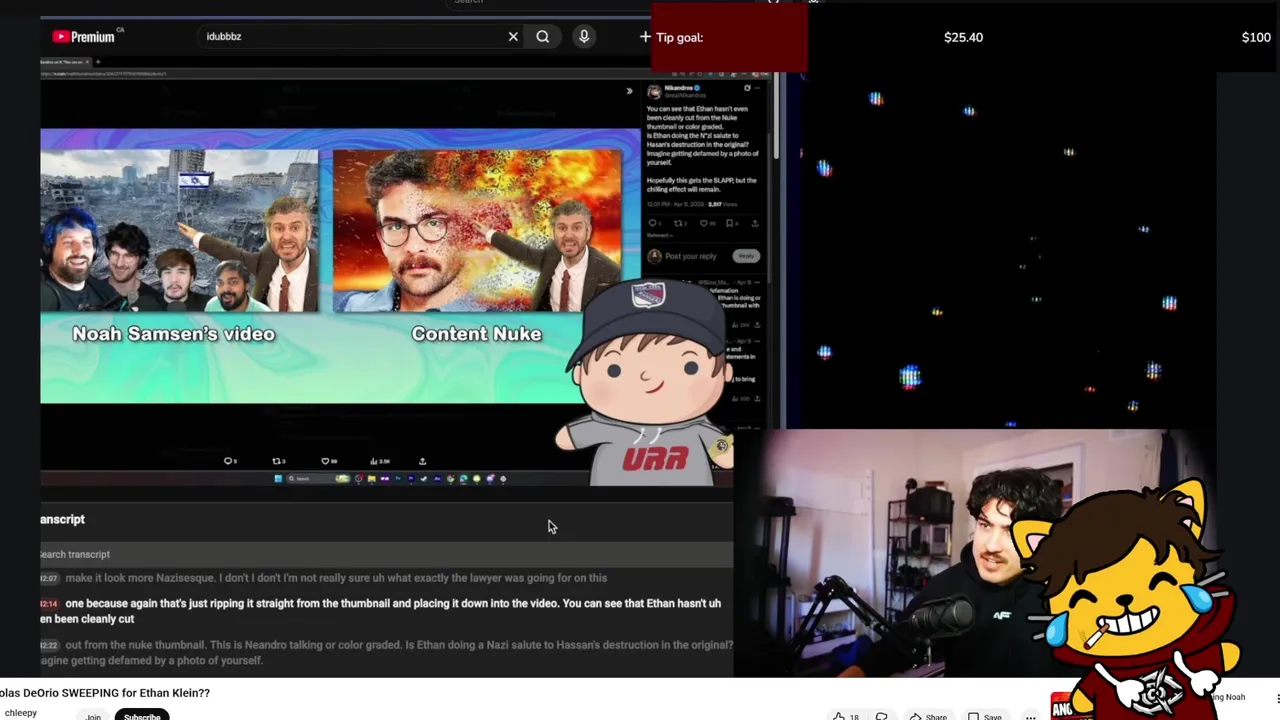The image size is (1280, 720).
Task: Open Noah Samsen's video thumbnail image
Action: pyautogui.click(x=179, y=230)
